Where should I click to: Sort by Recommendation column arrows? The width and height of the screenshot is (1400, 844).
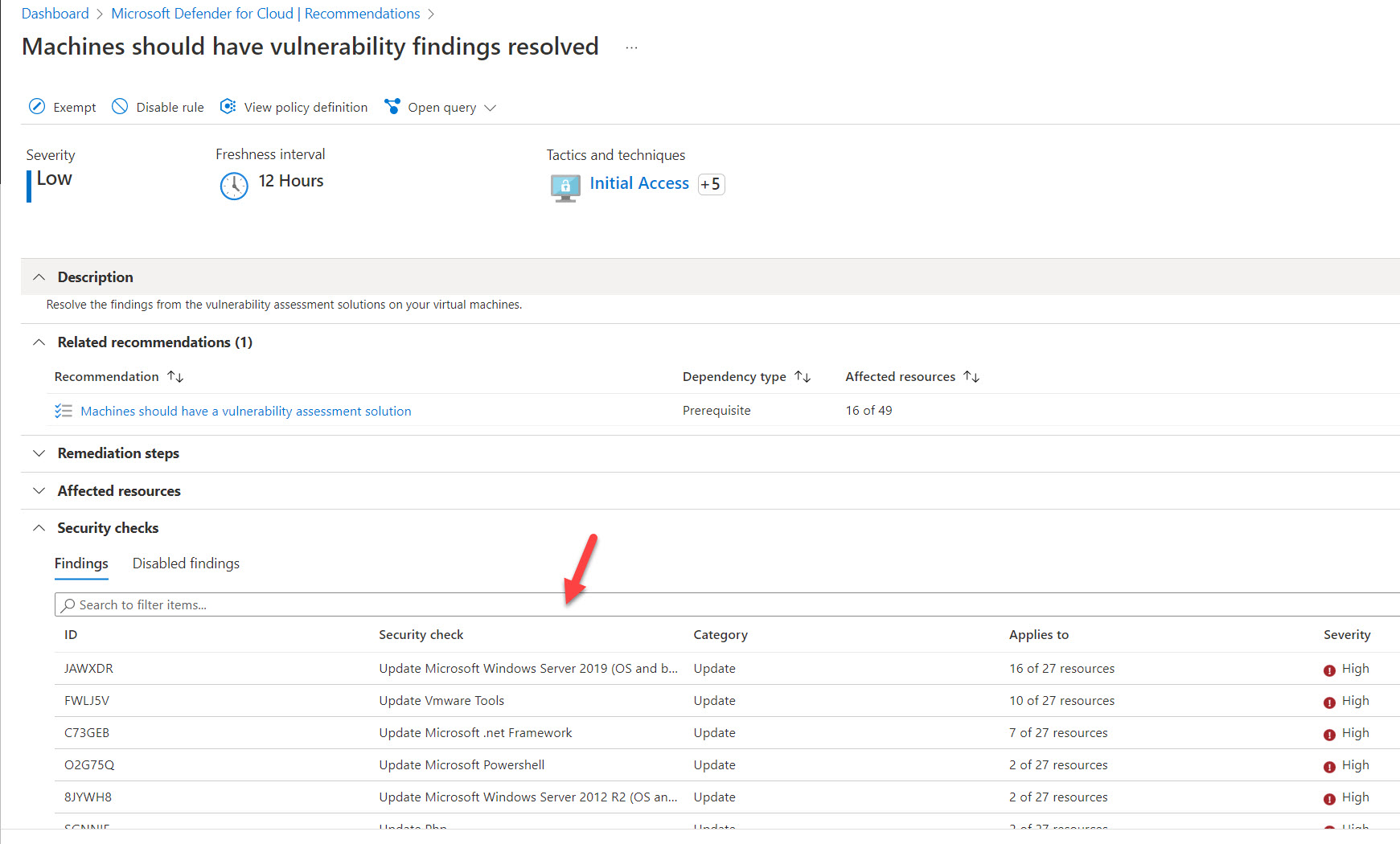pos(175,377)
